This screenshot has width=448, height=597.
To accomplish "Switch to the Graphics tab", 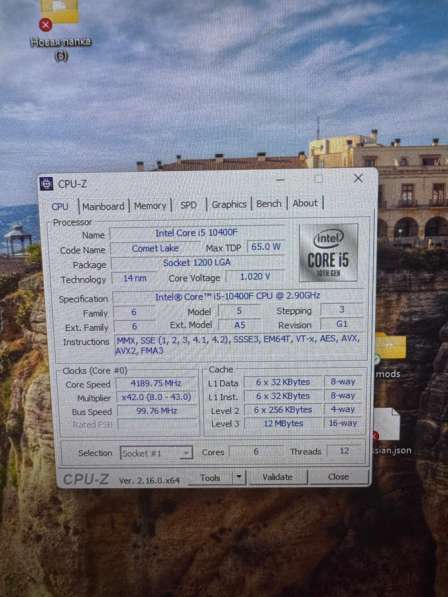I will (x=229, y=204).
